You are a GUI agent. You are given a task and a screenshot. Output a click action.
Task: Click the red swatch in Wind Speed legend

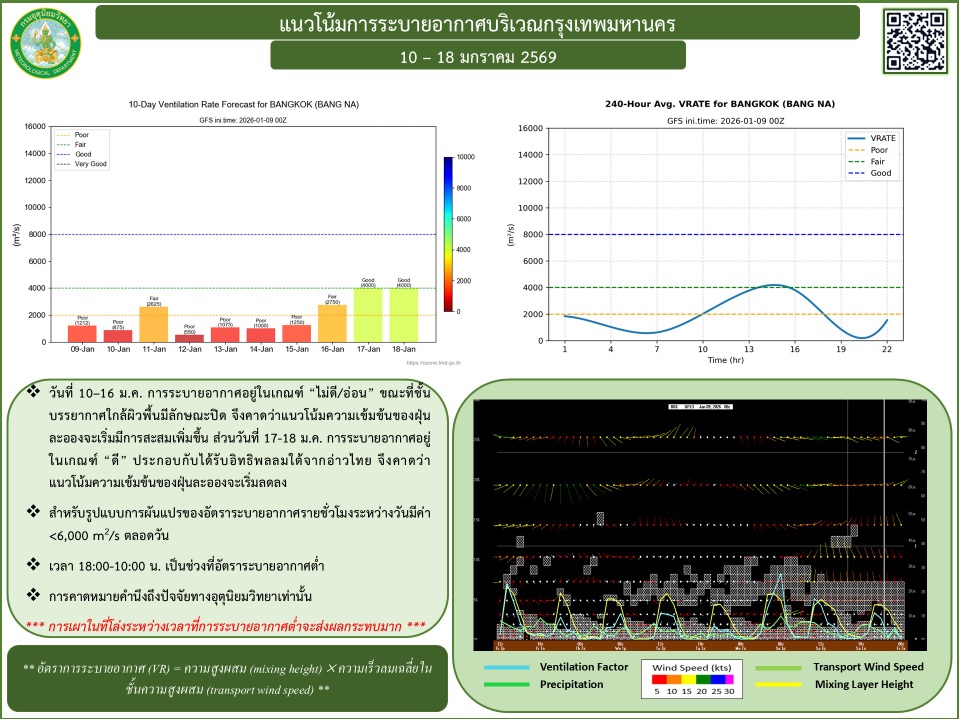[x=657, y=677]
